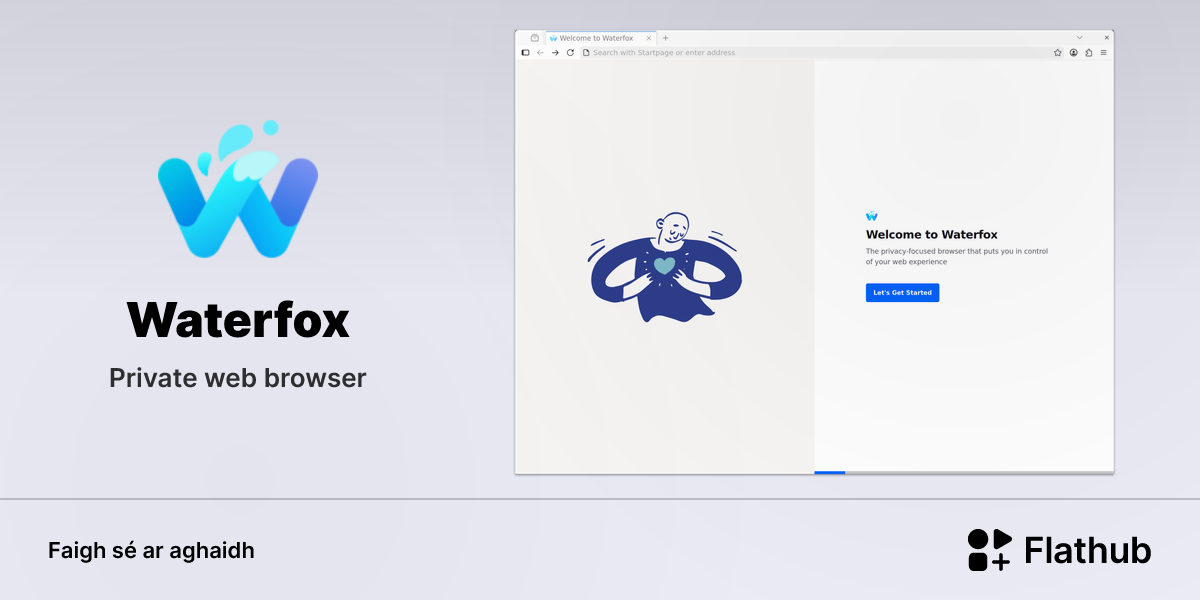Screen dimensions: 1200x600
Task: Go forward with the forward arrow
Action: [555, 52]
